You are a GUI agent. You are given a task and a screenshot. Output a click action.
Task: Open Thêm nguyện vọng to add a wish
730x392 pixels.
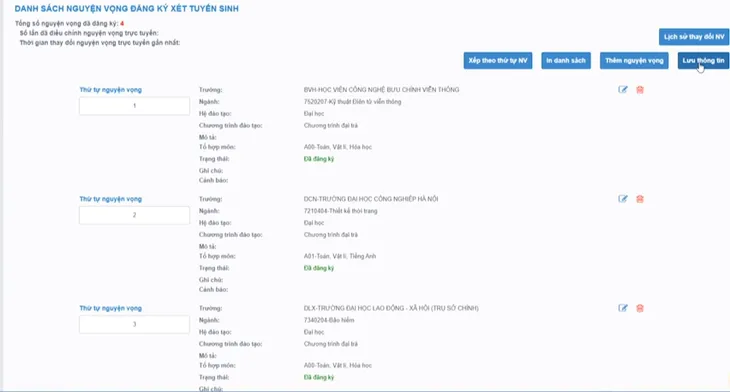[x=634, y=61]
